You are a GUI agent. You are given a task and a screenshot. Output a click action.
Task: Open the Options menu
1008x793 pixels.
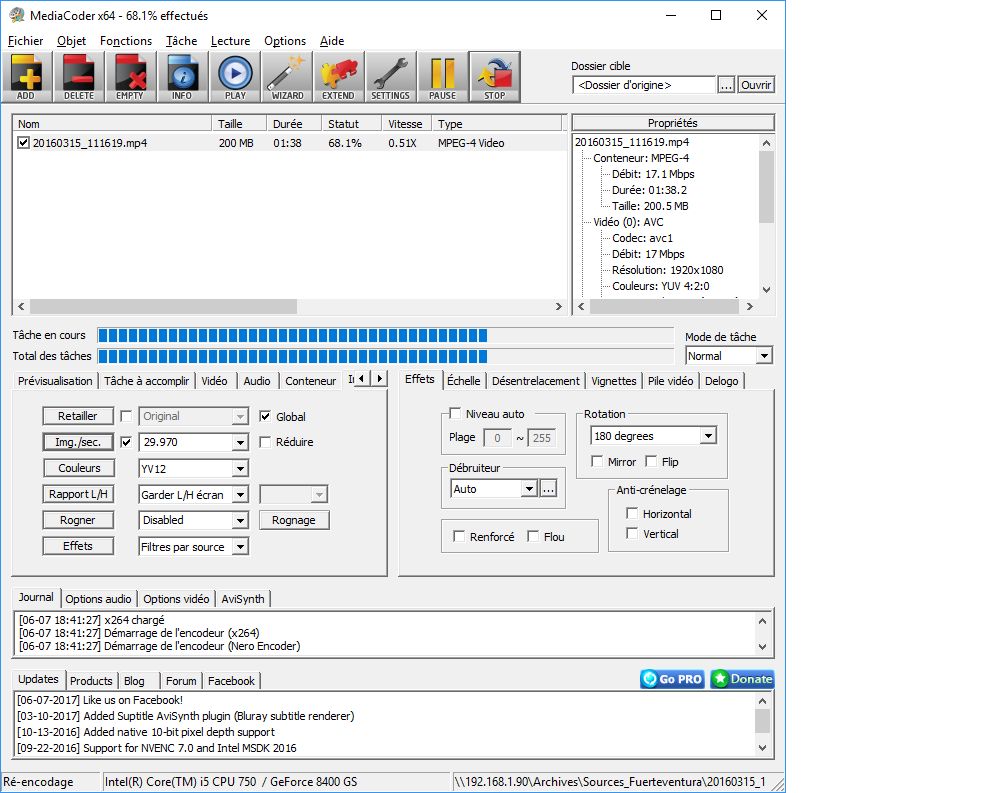coord(285,40)
